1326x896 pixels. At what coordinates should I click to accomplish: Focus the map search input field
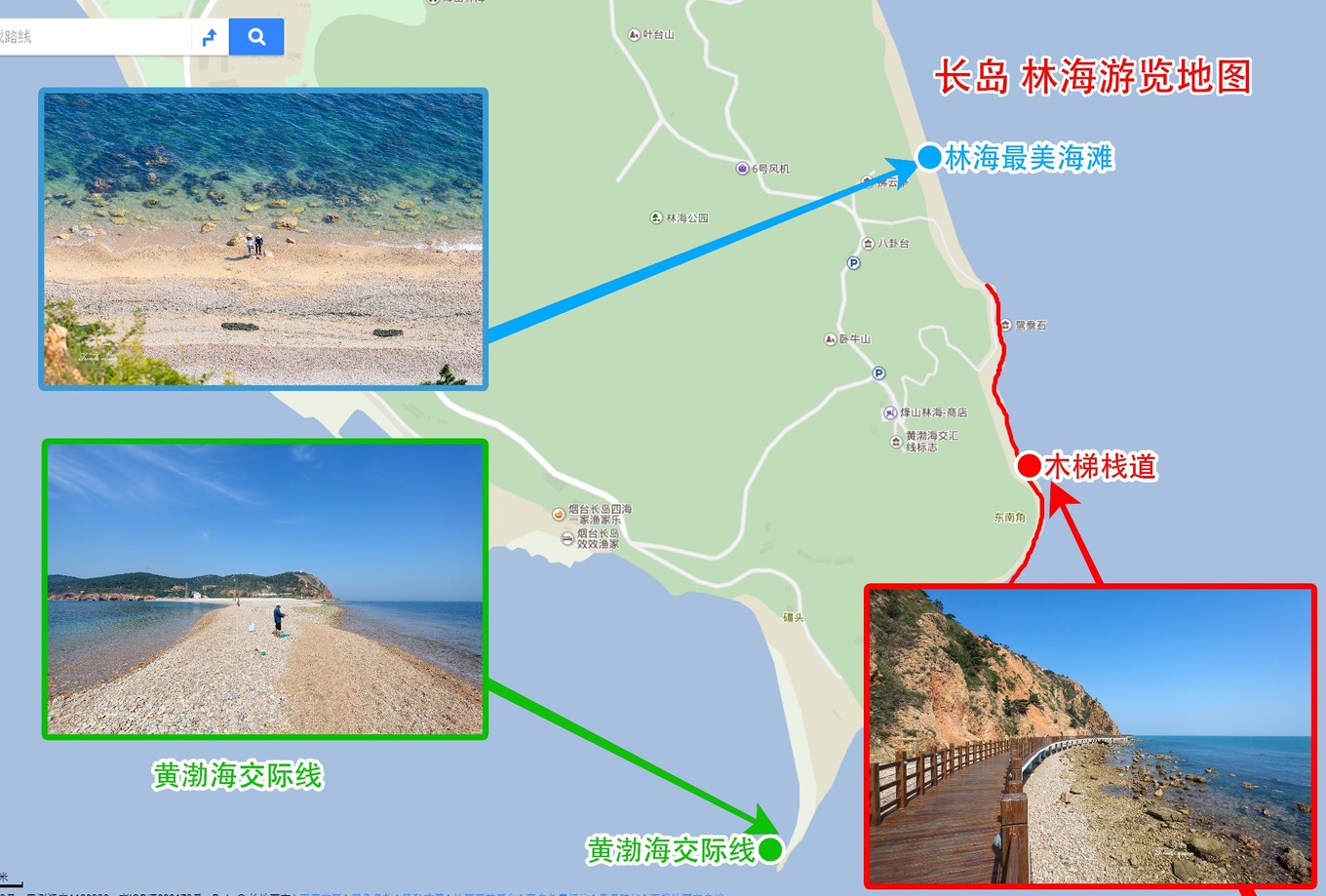[x=95, y=37]
